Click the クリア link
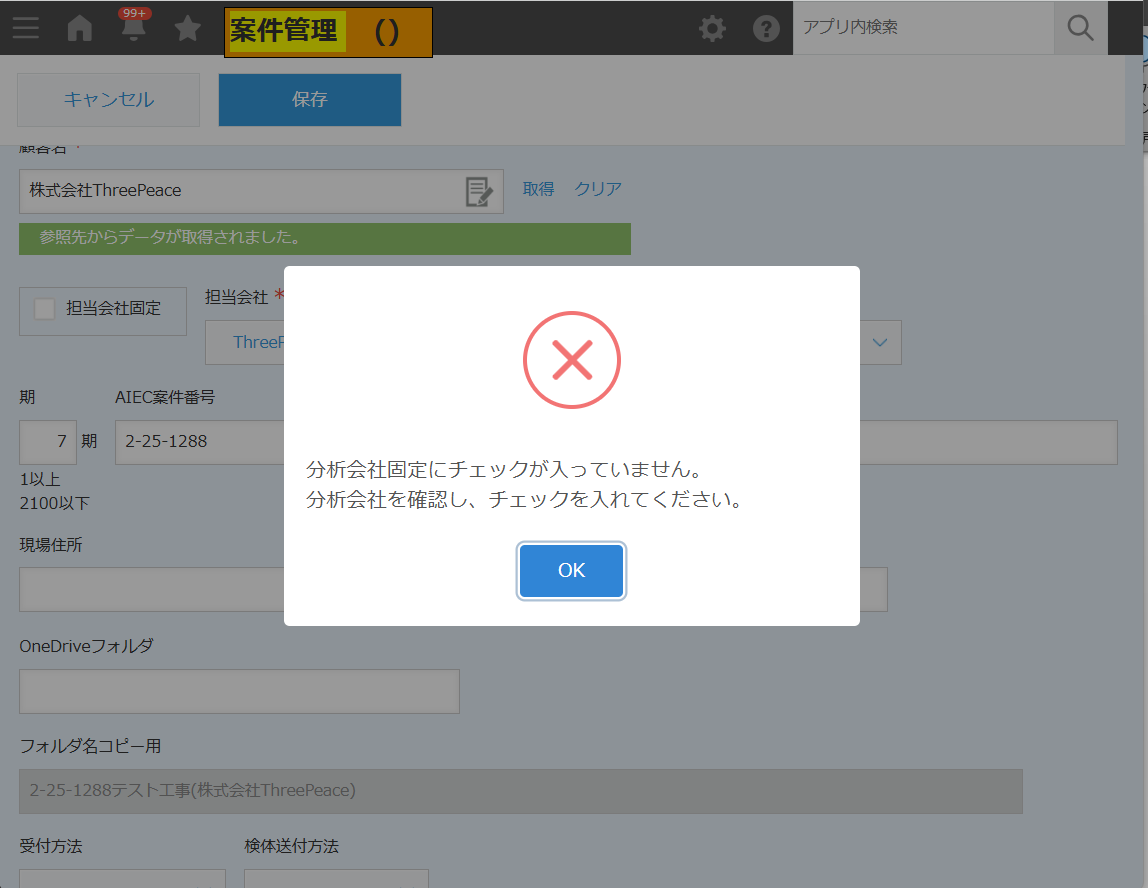 coord(598,189)
